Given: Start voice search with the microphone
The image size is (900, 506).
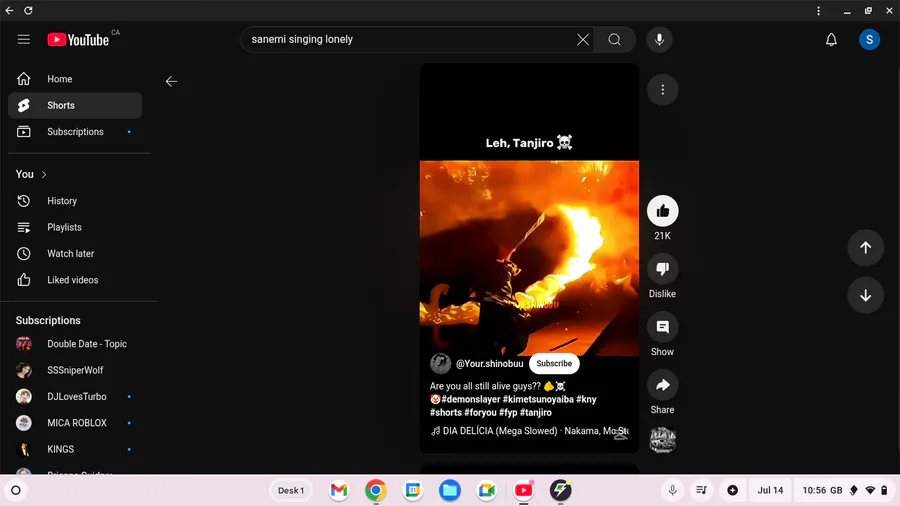Looking at the screenshot, I should pyautogui.click(x=660, y=40).
